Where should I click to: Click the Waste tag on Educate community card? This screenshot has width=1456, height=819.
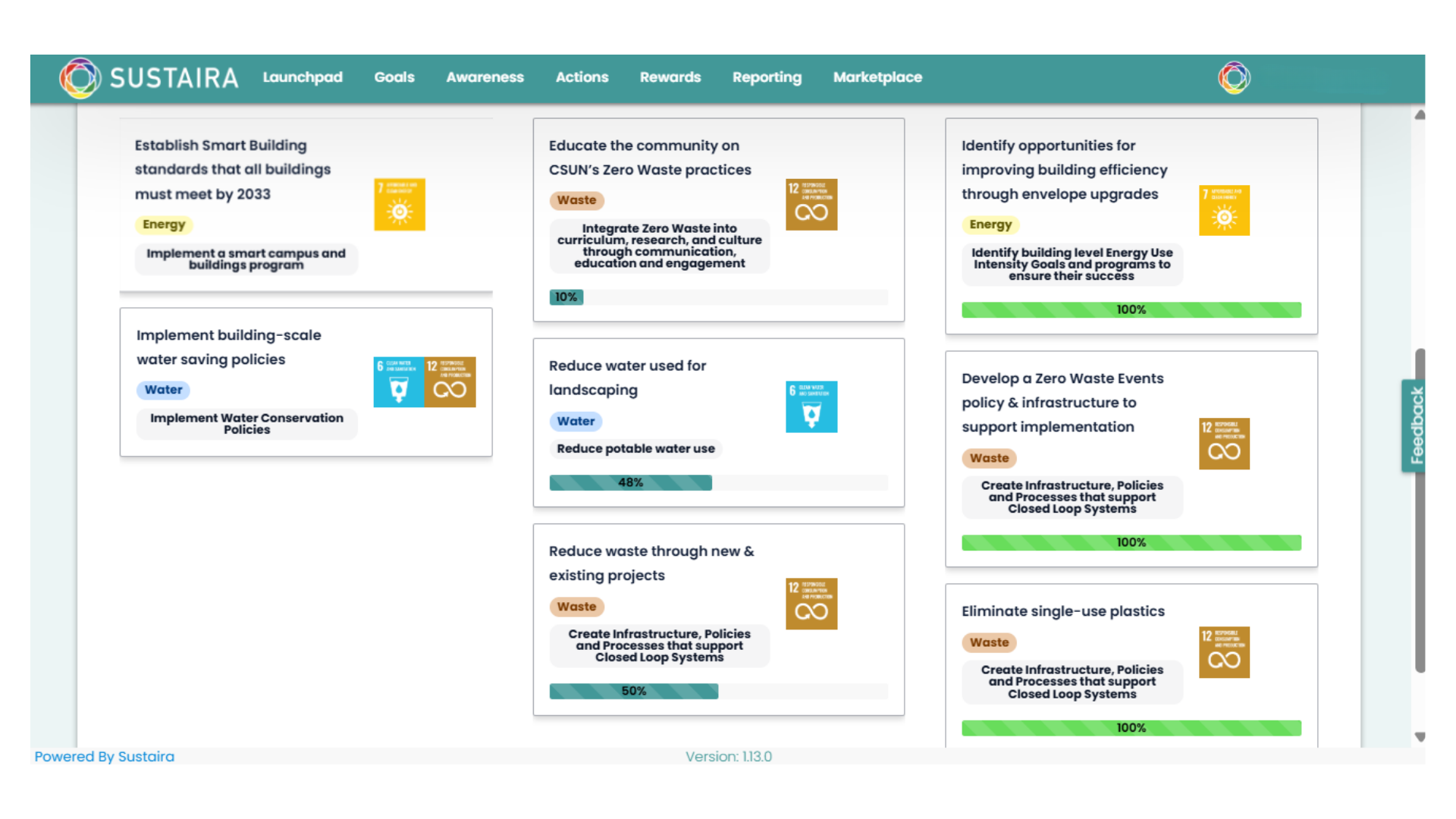click(x=576, y=200)
